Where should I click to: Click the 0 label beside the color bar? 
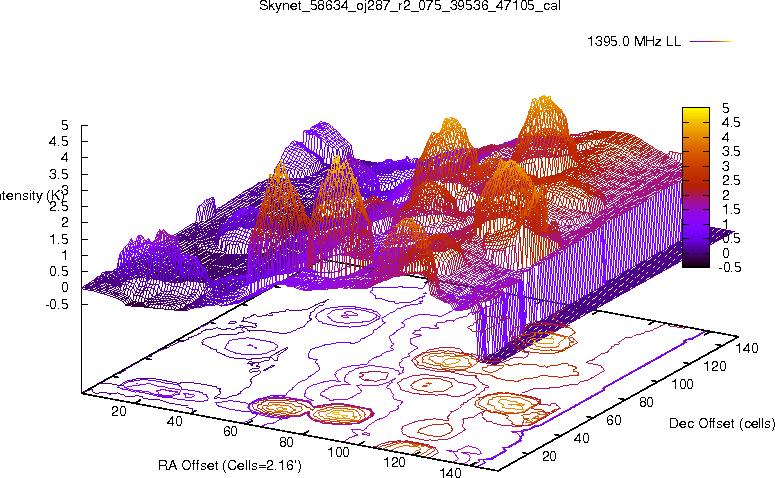click(x=726, y=253)
